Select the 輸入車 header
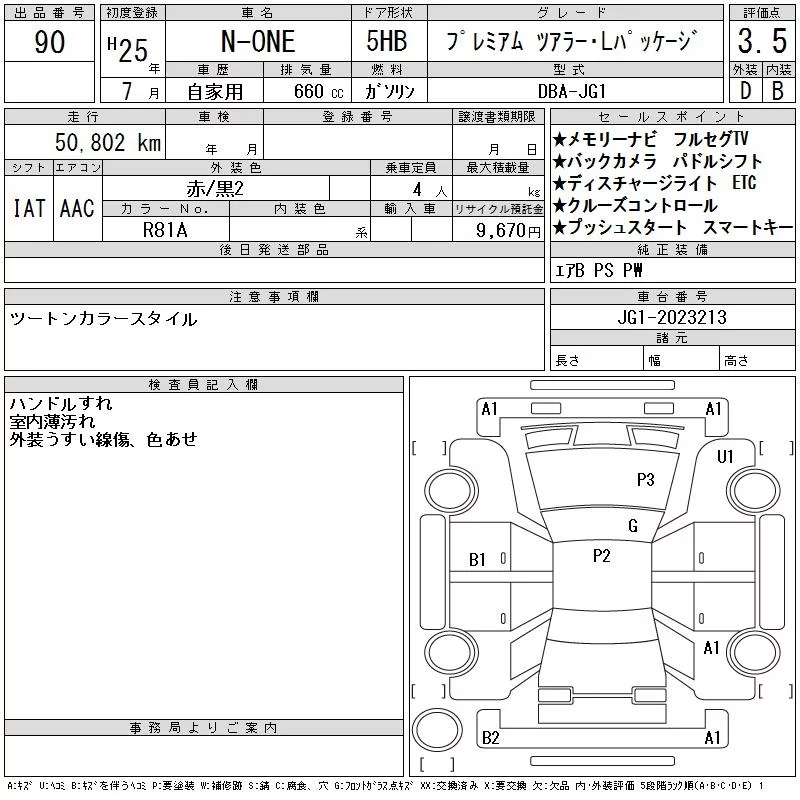Viewport: 800px width, 800px height. click(x=411, y=209)
